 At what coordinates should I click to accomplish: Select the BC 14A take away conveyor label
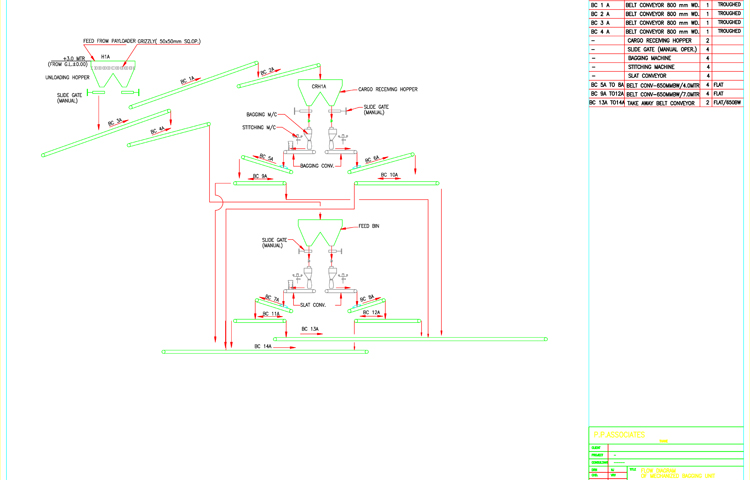(262, 346)
